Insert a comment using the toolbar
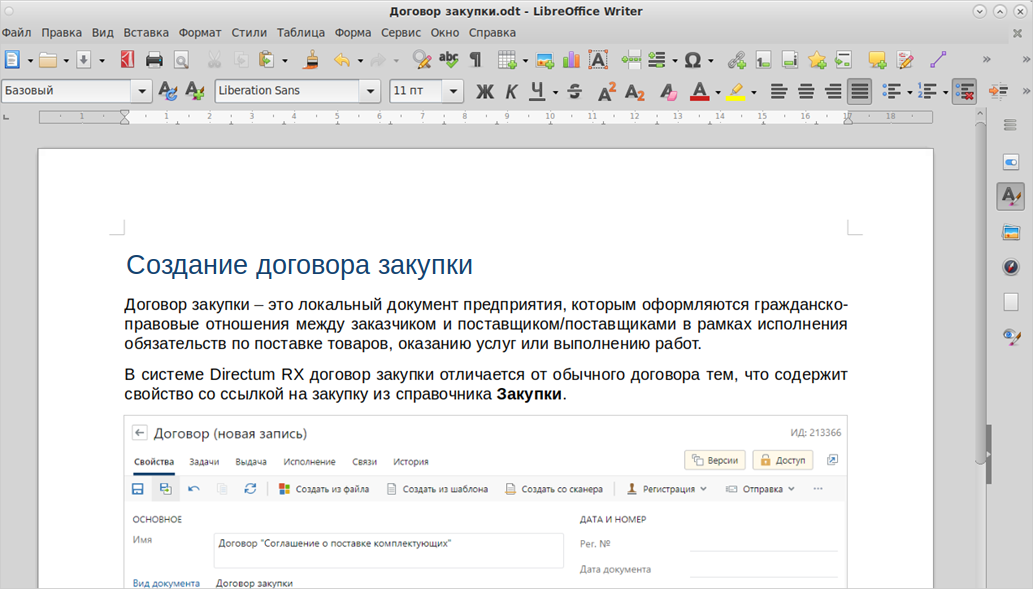Viewport: 1033px width, 589px height. 877,60
